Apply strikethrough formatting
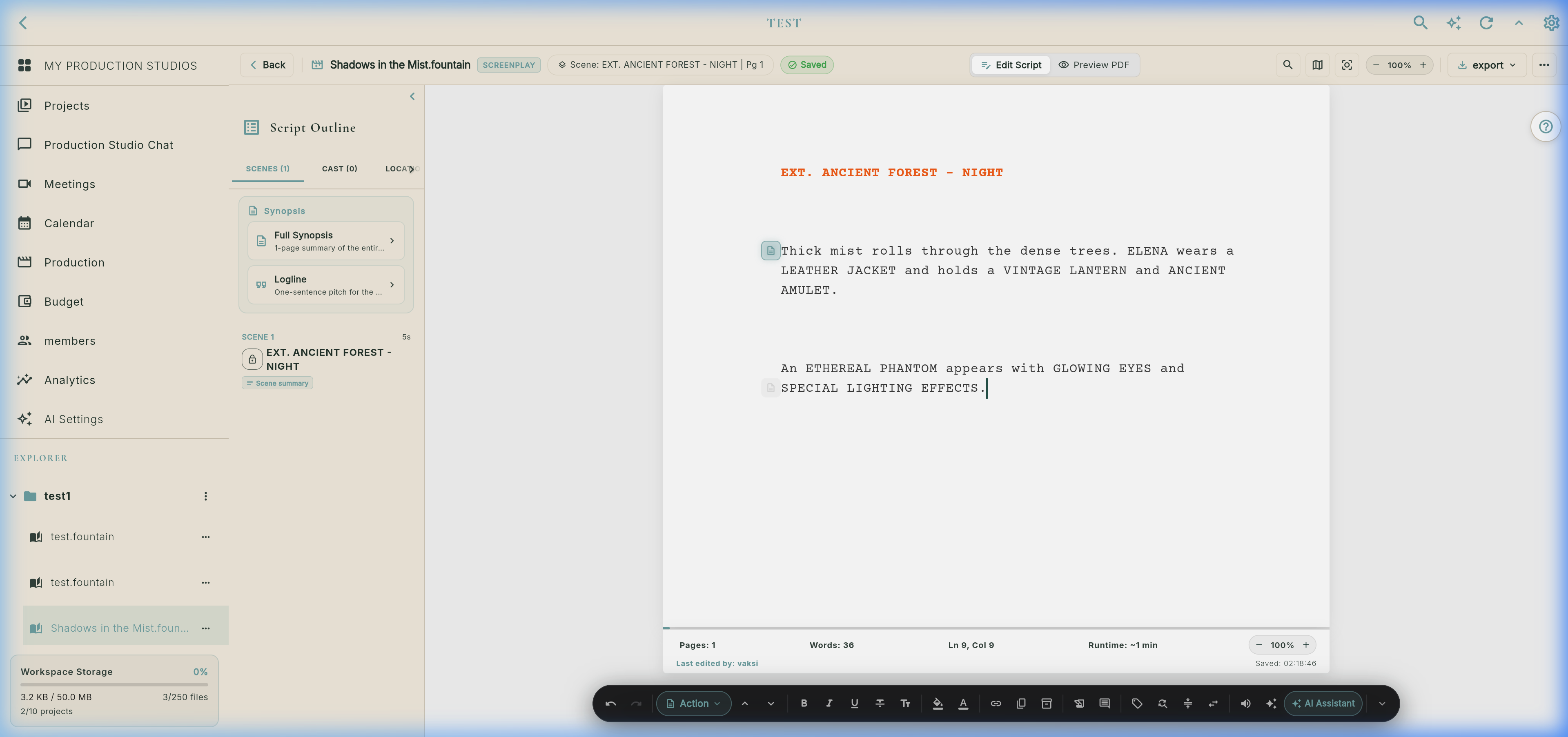Screen dimensions: 1568x737 click(880, 704)
